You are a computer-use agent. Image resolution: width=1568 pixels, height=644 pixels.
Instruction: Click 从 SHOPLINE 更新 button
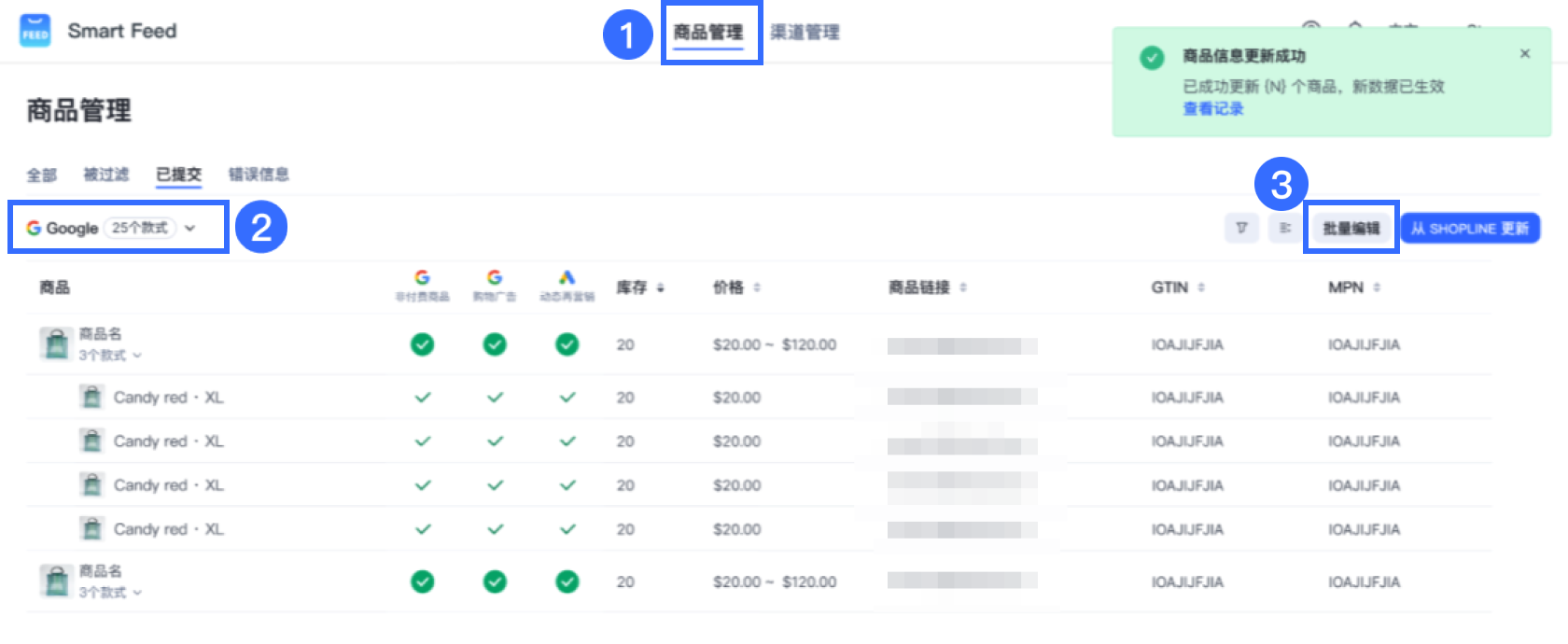pyautogui.click(x=1469, y=228)
